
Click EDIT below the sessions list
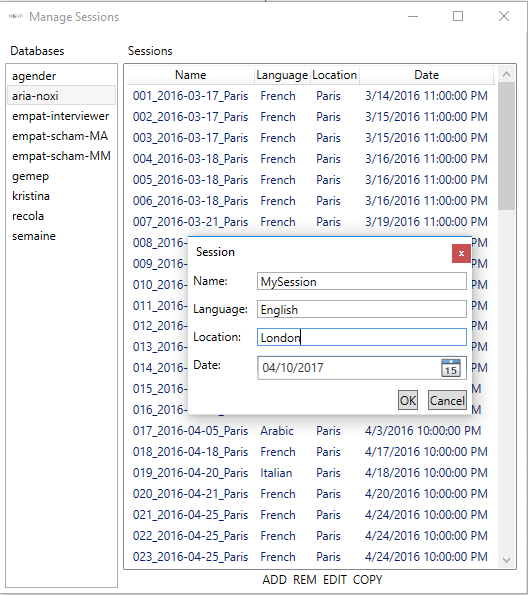(335, 579)
